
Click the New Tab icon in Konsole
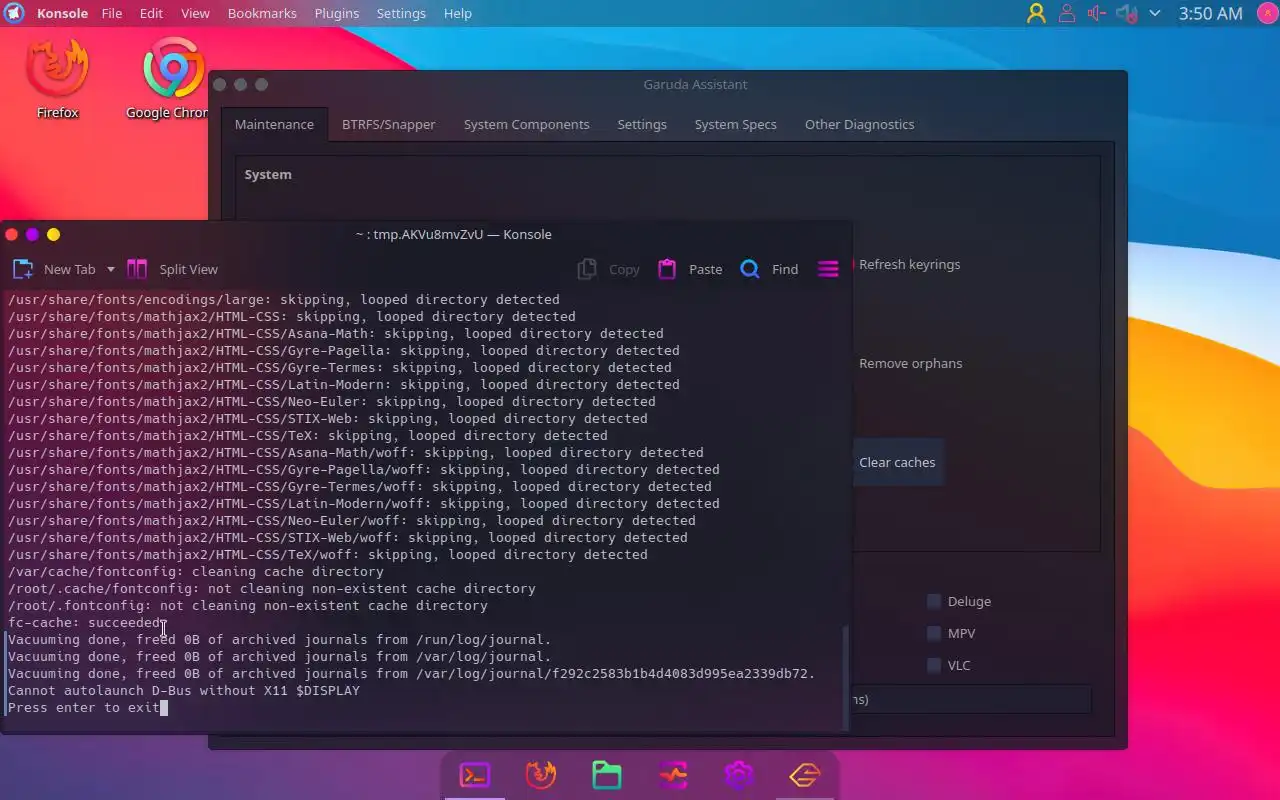[23, 269]
